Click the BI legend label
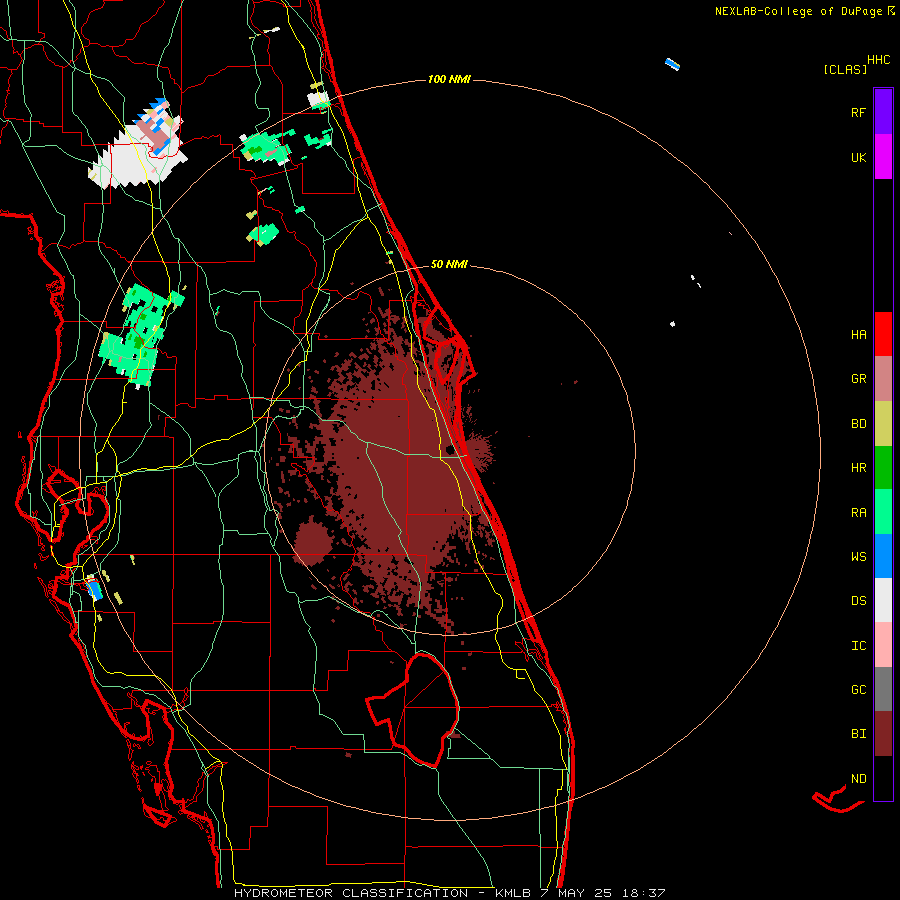 coord(859,734)
